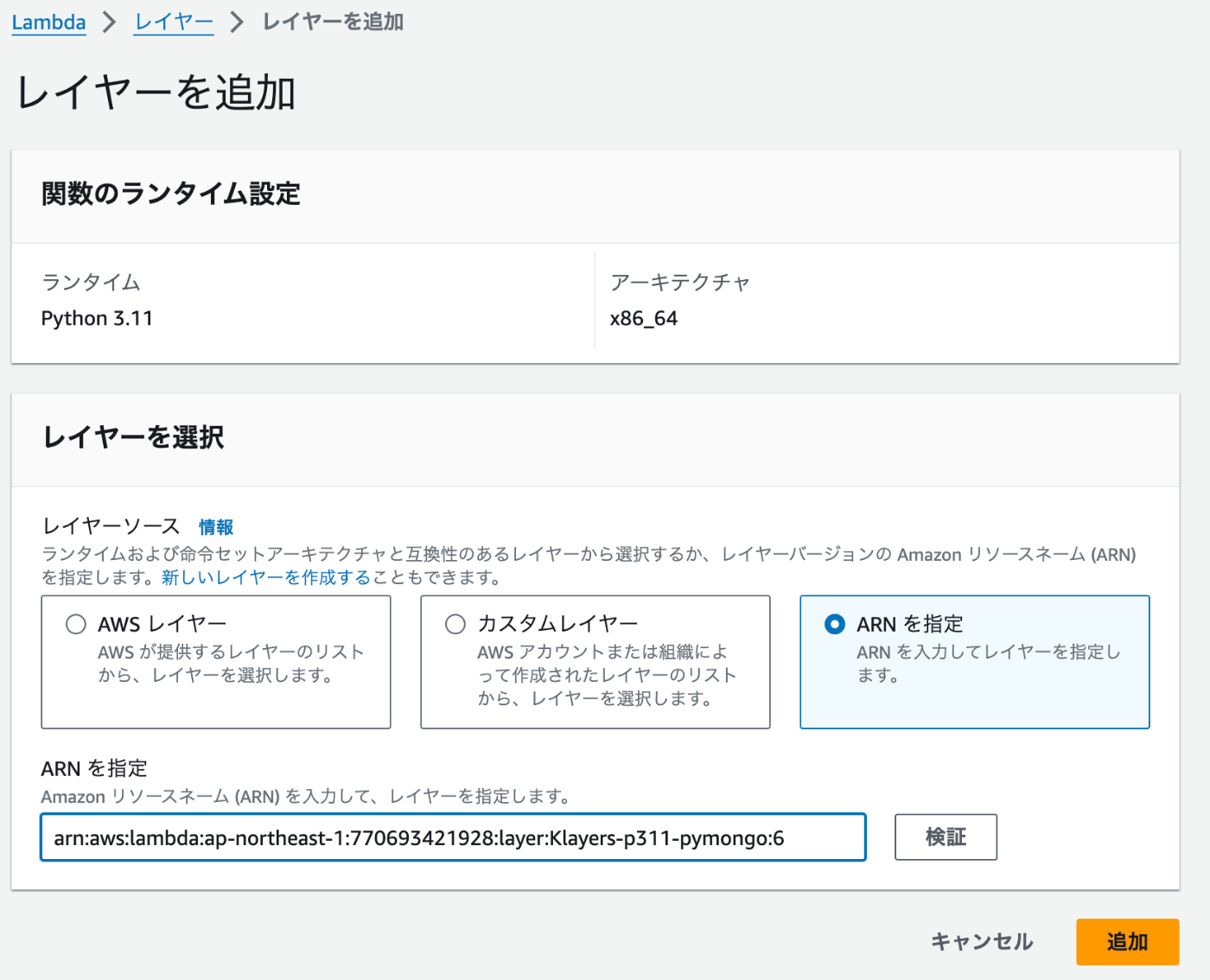Viewport: 1210px width, 980px height.
Task: Click the レイヤーを追加 page title
Action: pos(156,92)
